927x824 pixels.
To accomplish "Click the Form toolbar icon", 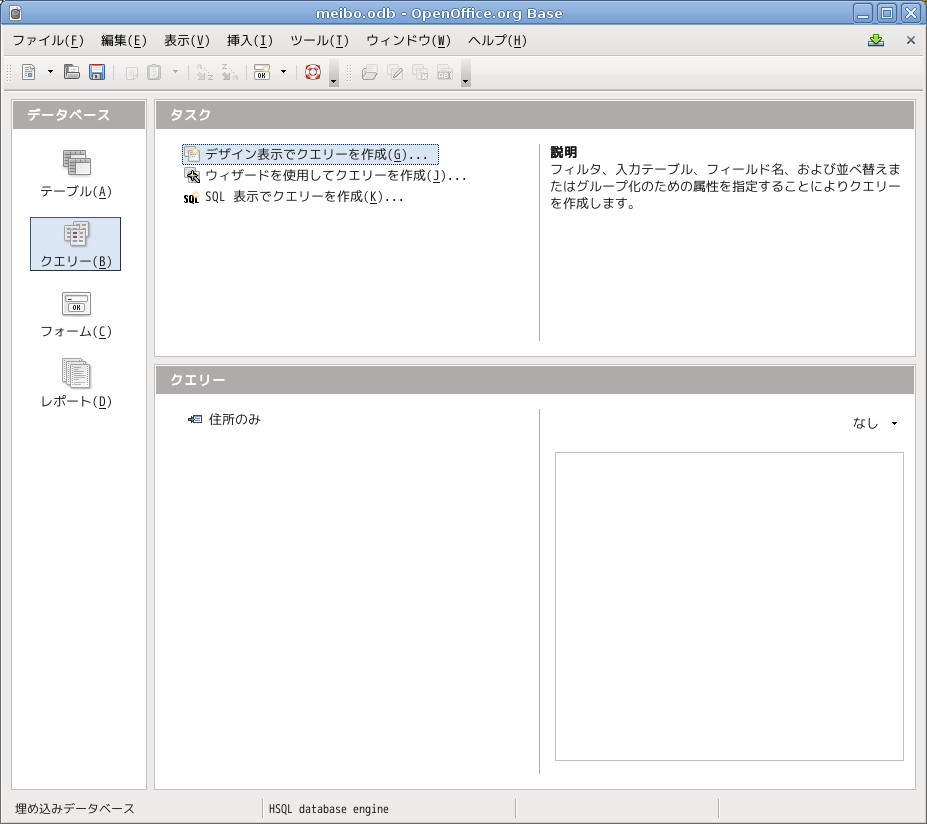I will 261,72.
